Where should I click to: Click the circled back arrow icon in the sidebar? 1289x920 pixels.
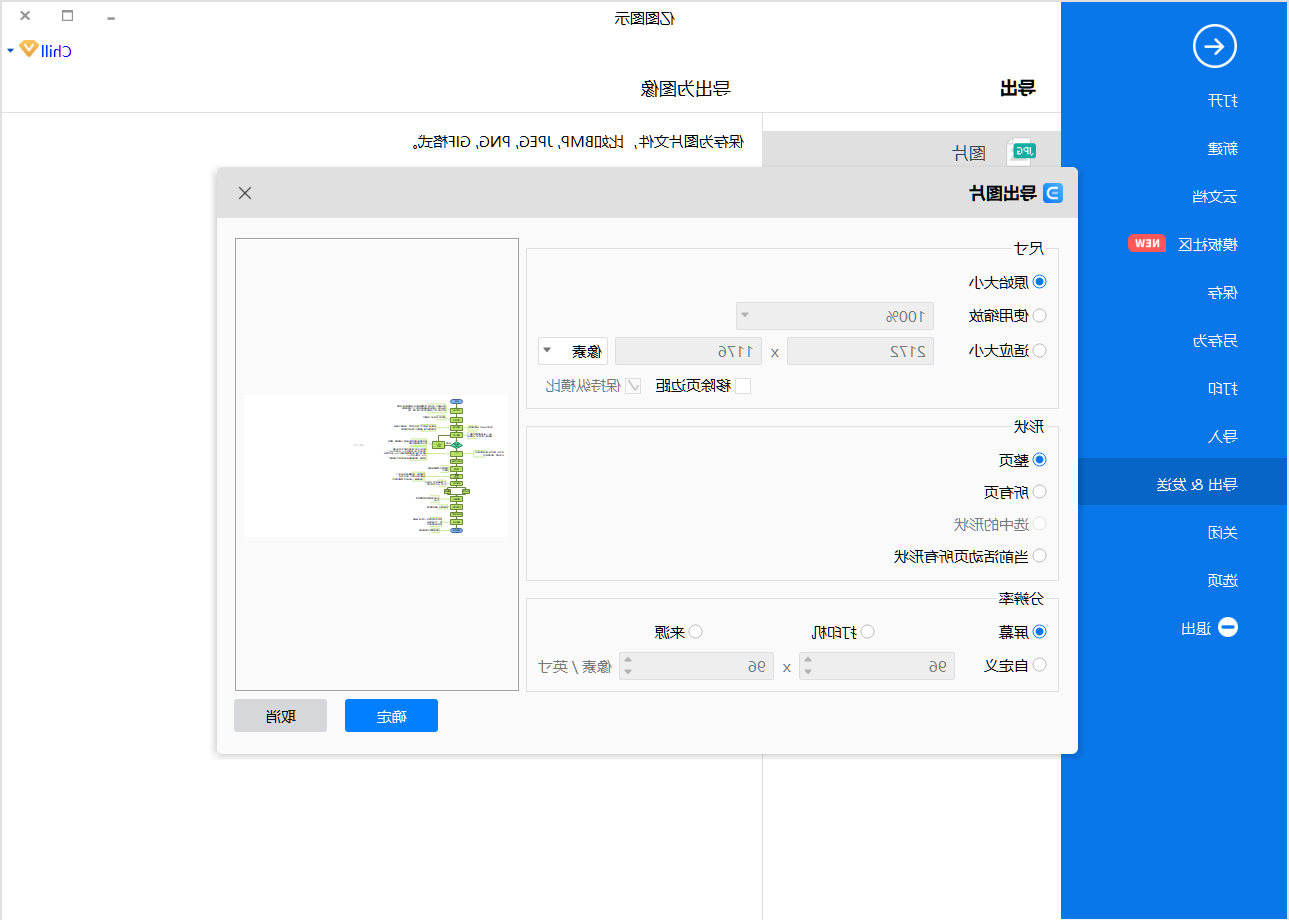pyautogui.click(x=1215, y=46)
